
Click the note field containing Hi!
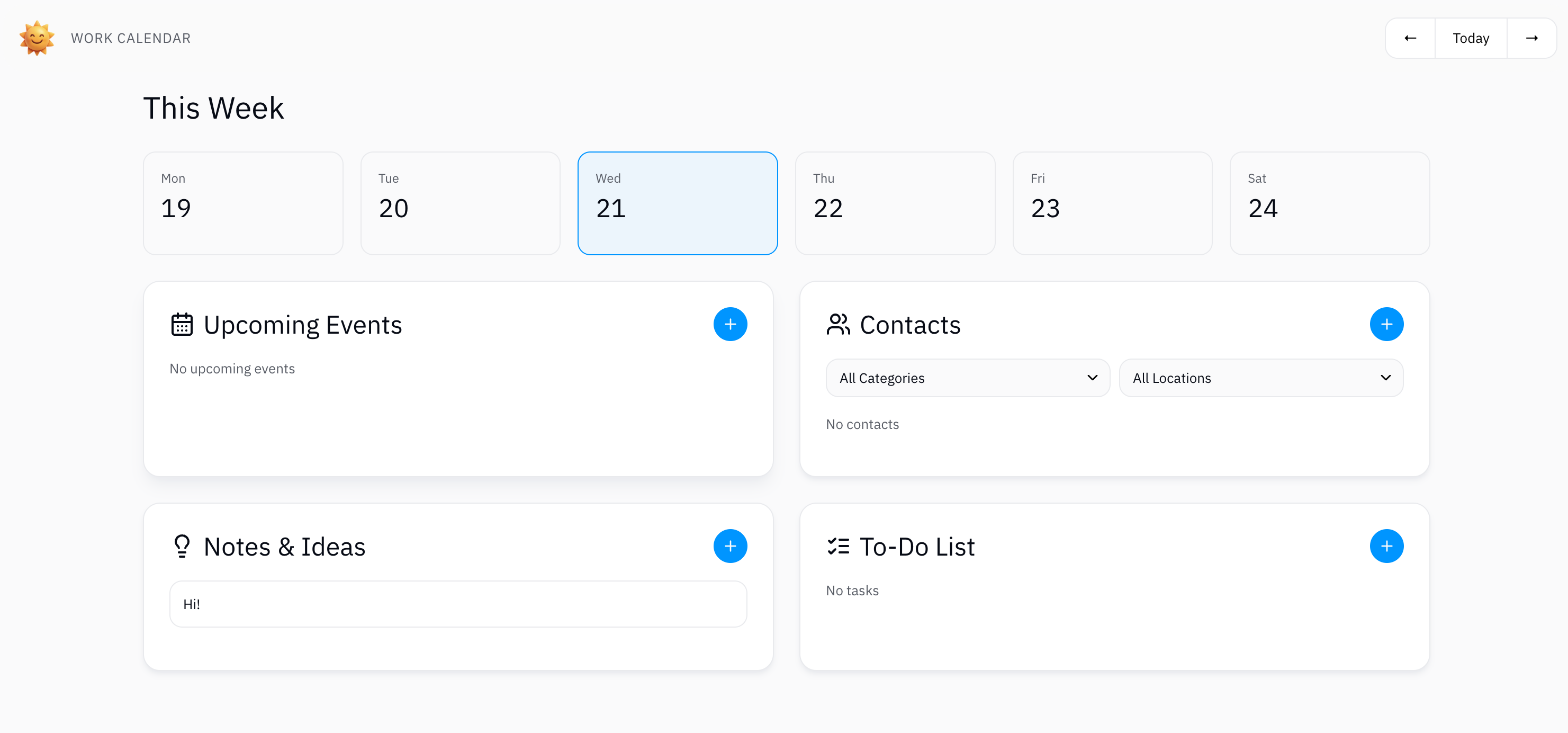click(x=458, y=603)
